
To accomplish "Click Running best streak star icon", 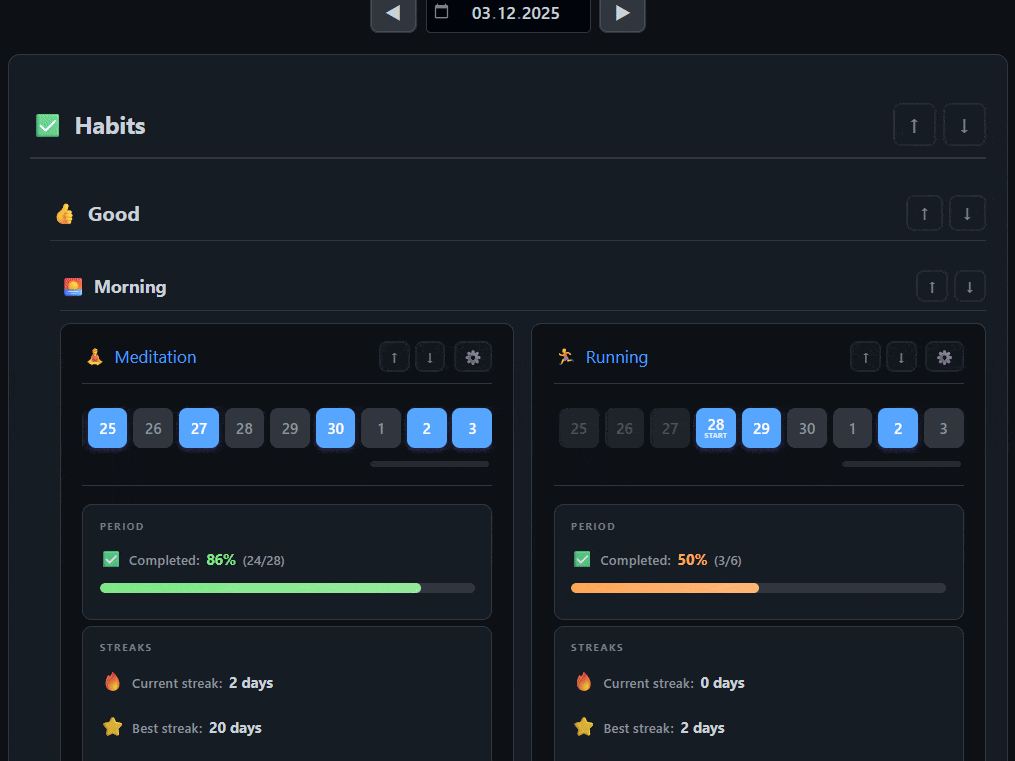I will pyautogui.click(x=584, y=727).
